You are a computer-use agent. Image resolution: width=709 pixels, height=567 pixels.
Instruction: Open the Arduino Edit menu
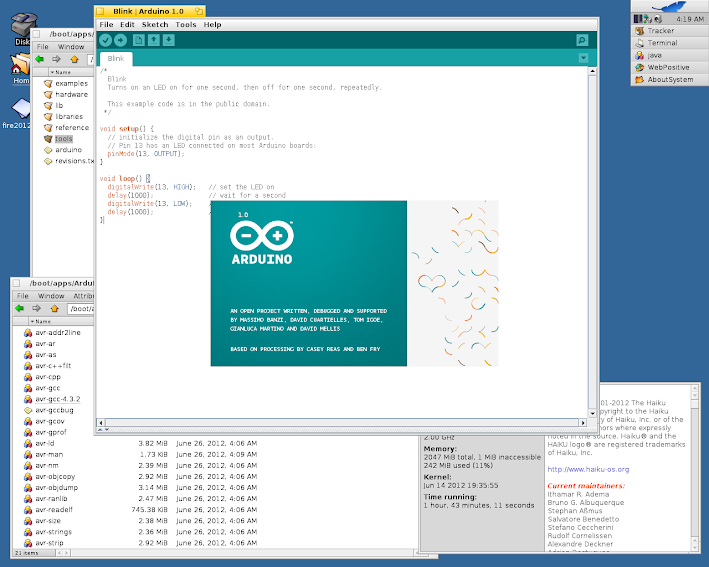tap(127, 24)
